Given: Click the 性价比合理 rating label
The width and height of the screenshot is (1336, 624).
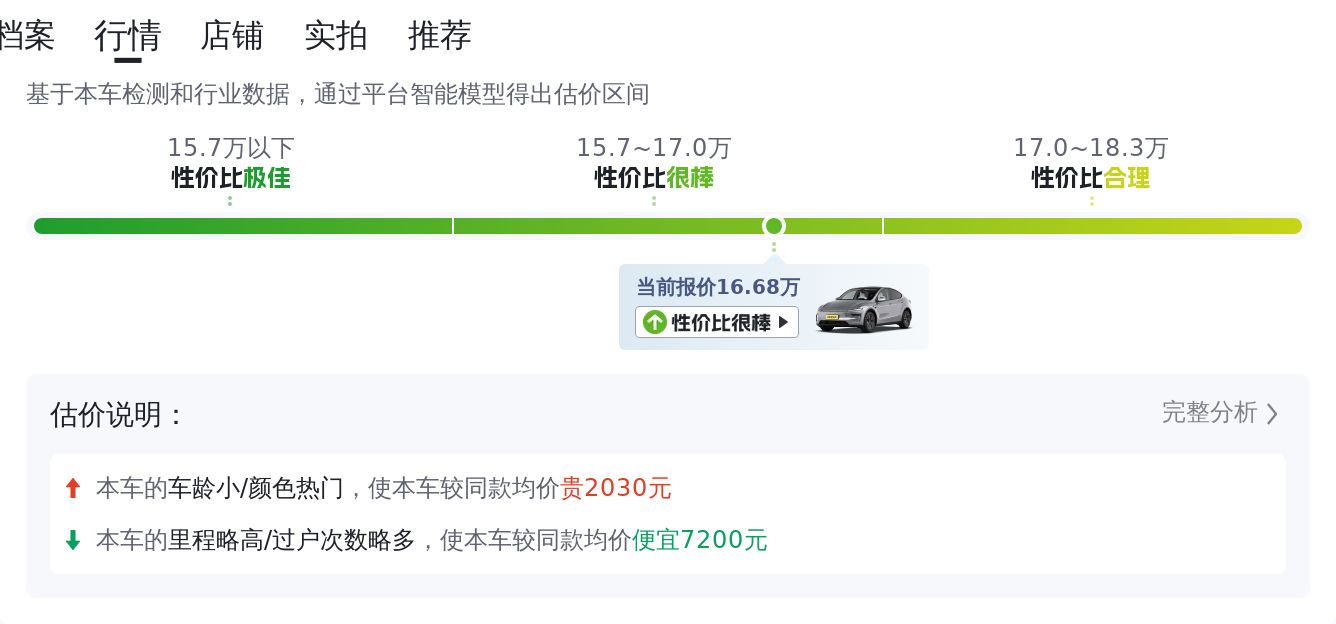Looking at the screenshot, I should (x=1091, y=178).
